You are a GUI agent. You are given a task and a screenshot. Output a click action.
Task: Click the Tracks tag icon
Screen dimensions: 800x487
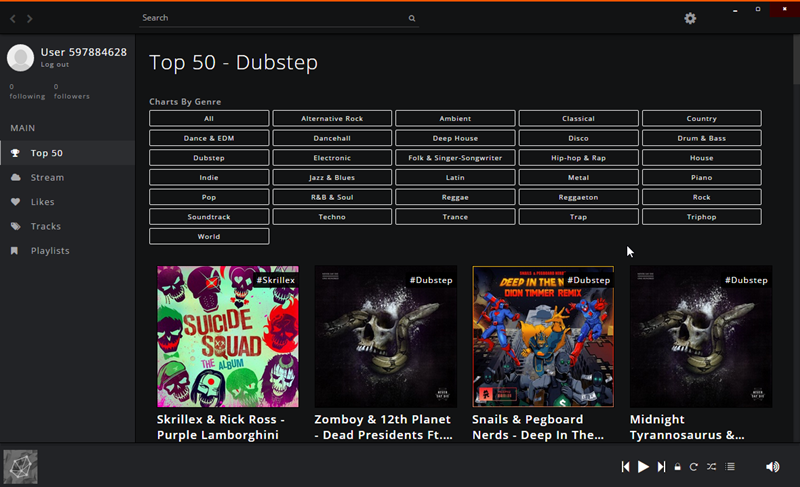click(16, 226)
